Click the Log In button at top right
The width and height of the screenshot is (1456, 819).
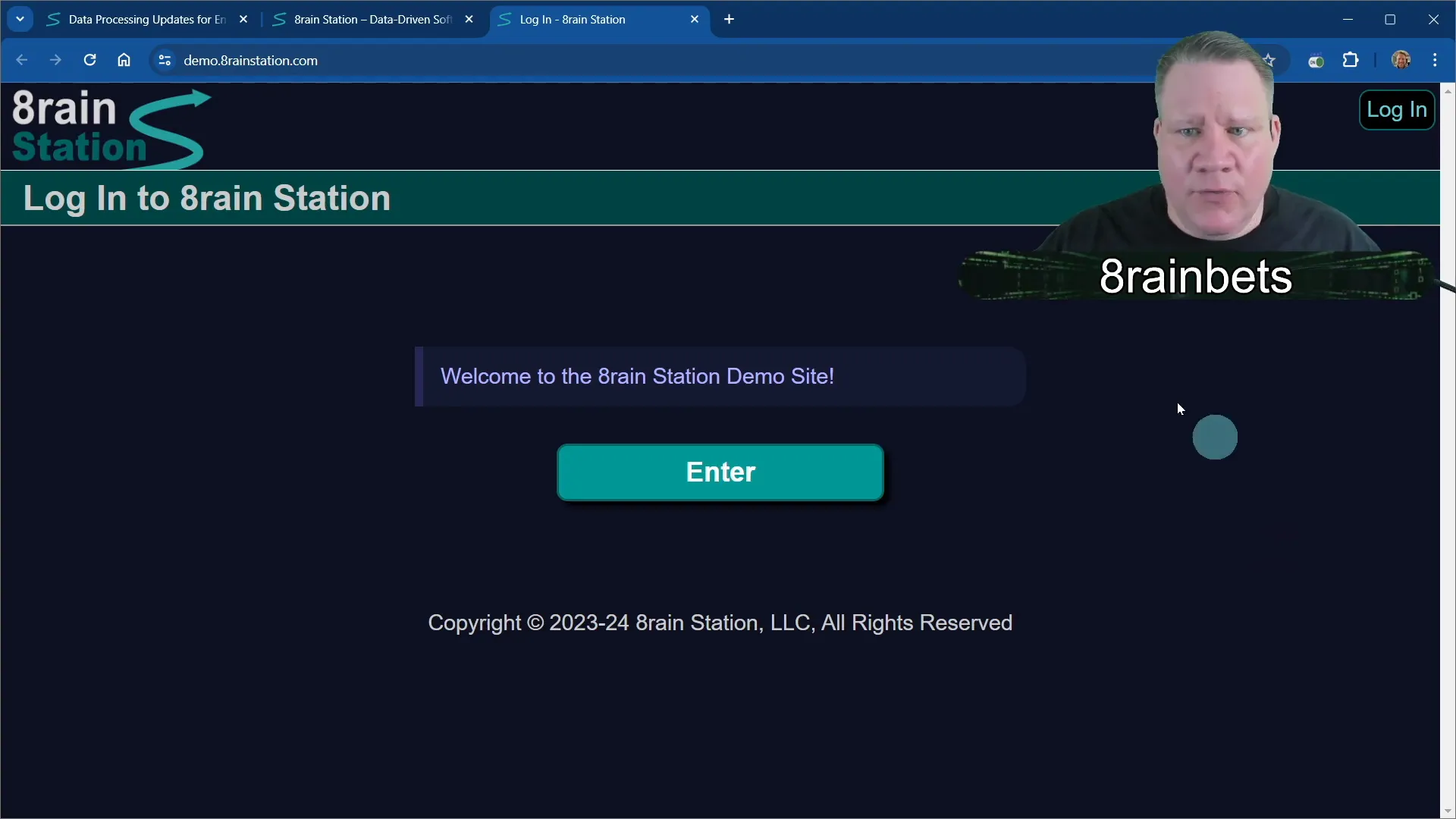(x=1396, y=110)
